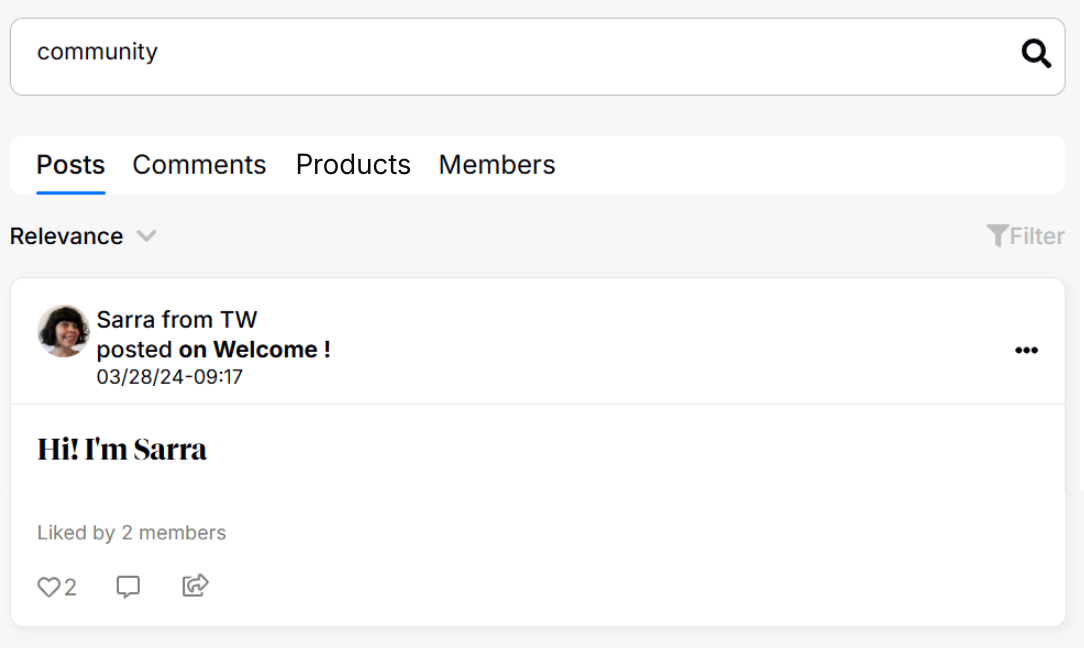This screenshot has height=649, width=1084.
Task: Click the like count number beside heart
Action: (x=70, y=588)
